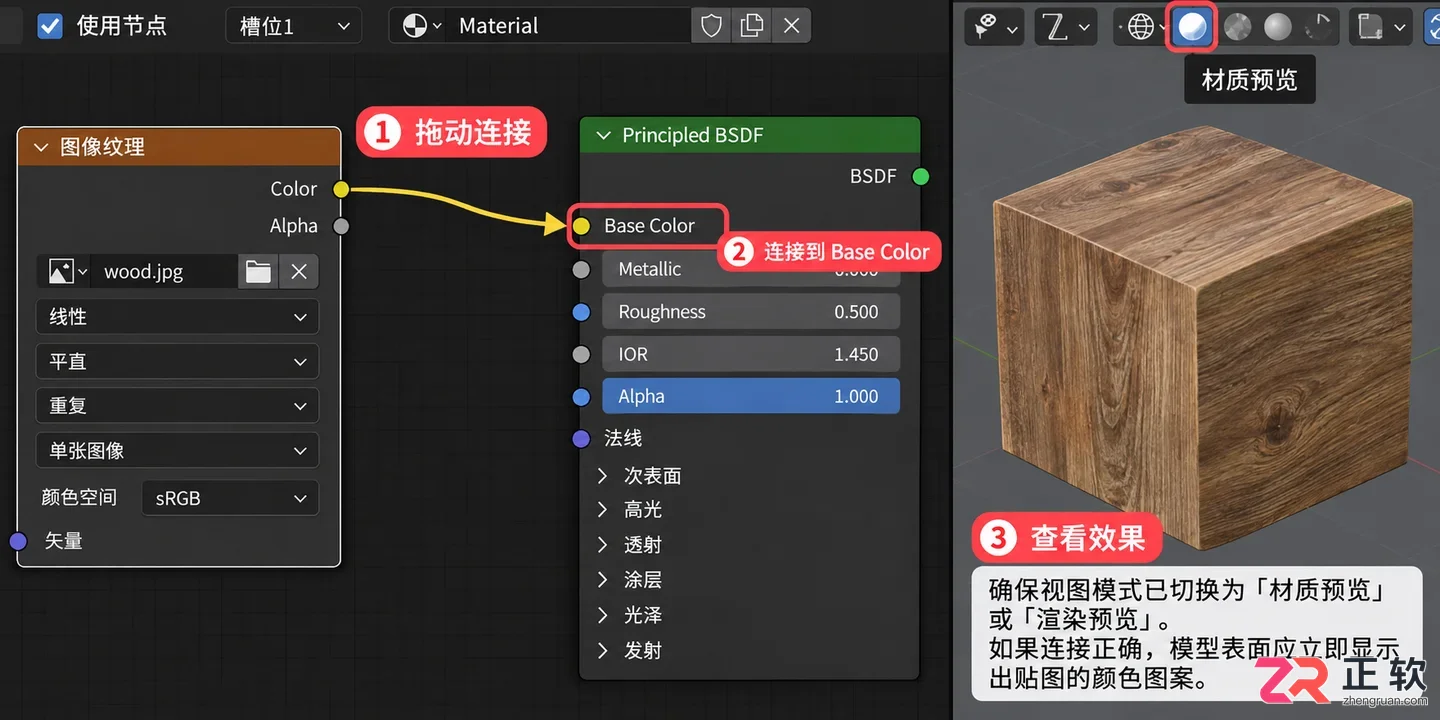Toggle the 使用节点 checkbox

coord(49,26)
